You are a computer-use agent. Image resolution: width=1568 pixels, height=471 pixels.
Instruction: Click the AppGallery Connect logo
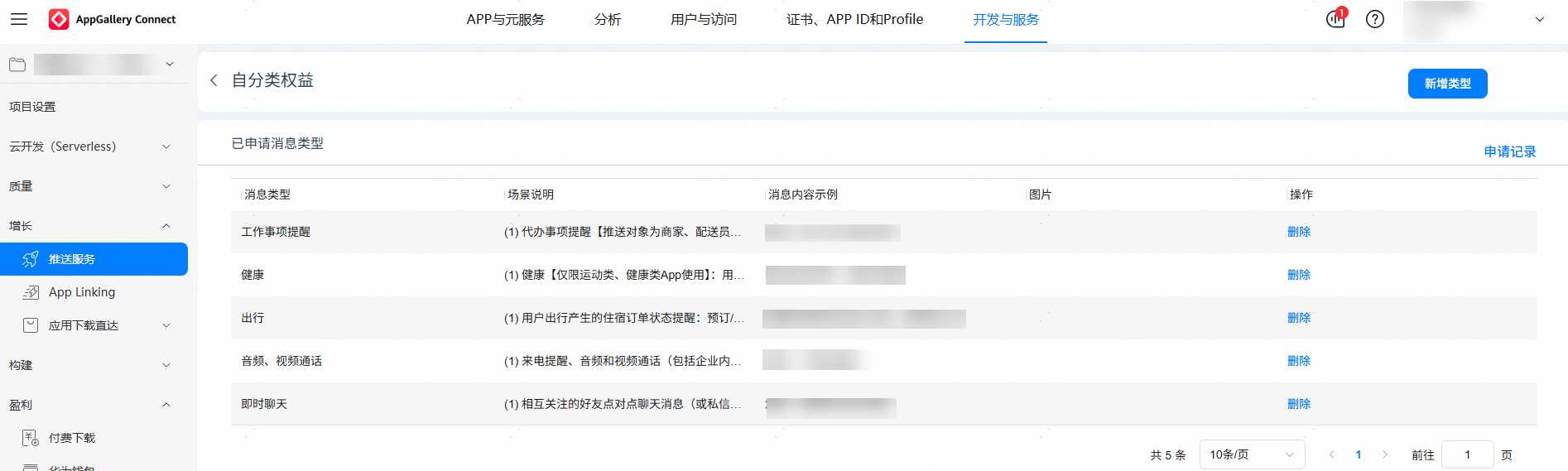112,19
